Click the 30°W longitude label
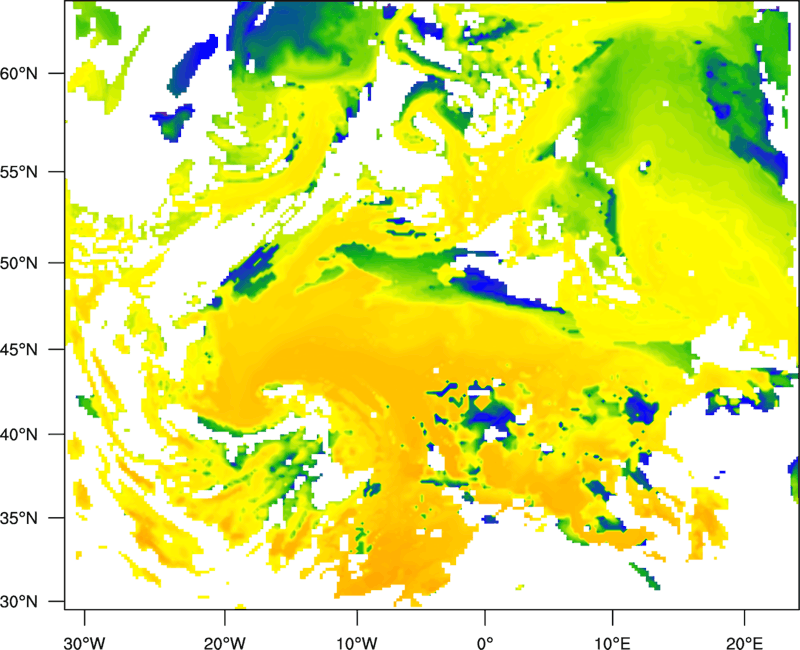The height and width of the screenshot is (650, 800). pos(84,643)
